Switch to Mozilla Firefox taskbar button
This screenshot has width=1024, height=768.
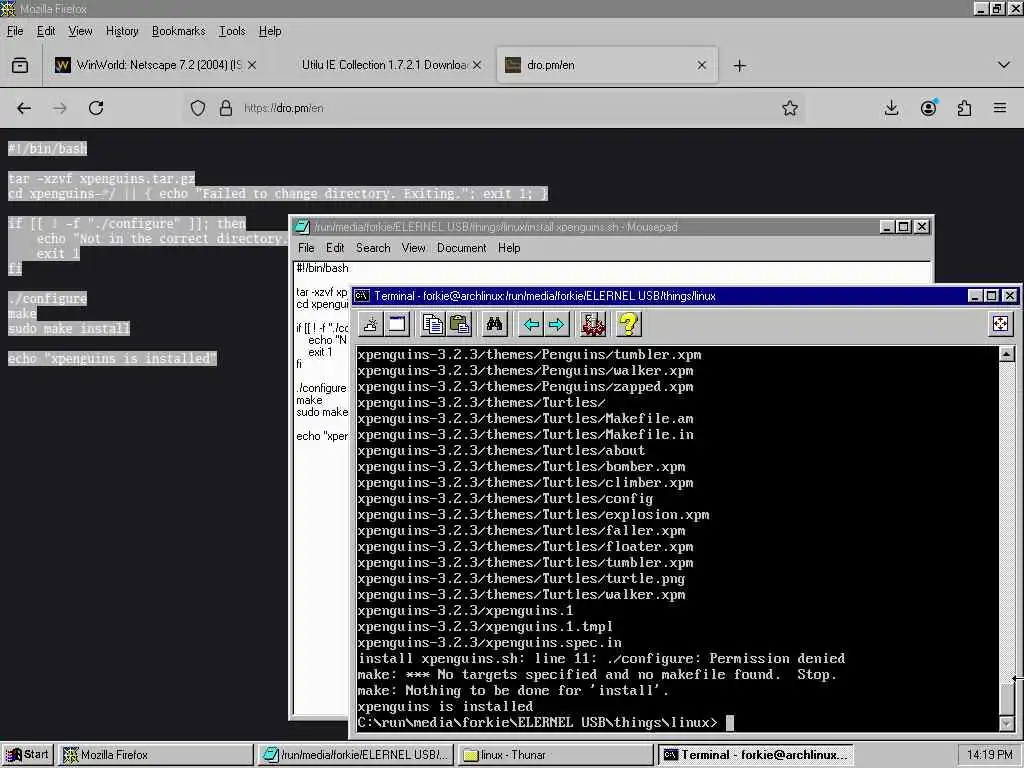tap(155, 755)
